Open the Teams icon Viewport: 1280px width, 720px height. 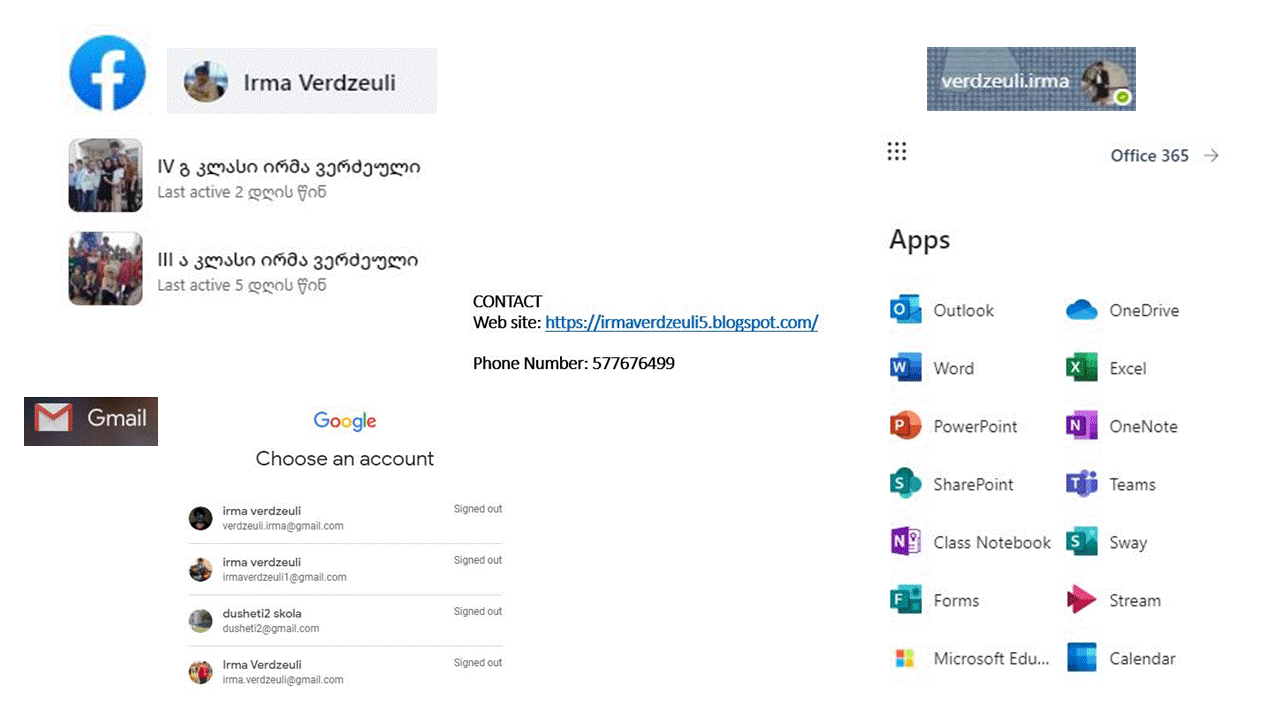click(1082, 484)
